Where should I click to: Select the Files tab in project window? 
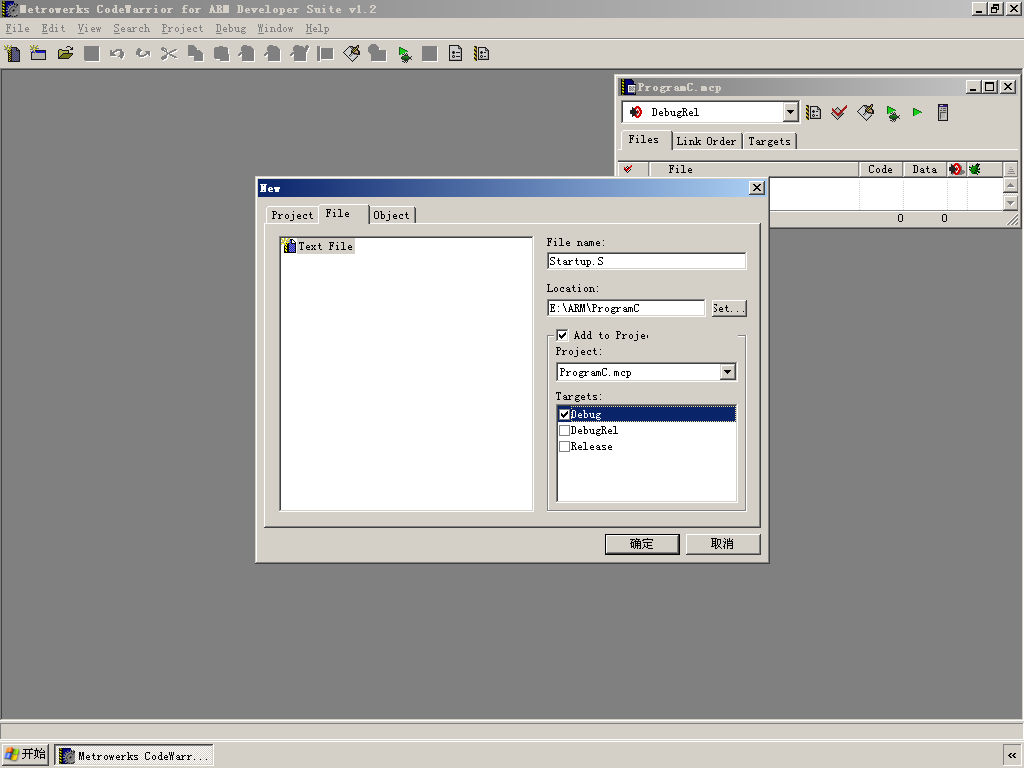point(644,140)
